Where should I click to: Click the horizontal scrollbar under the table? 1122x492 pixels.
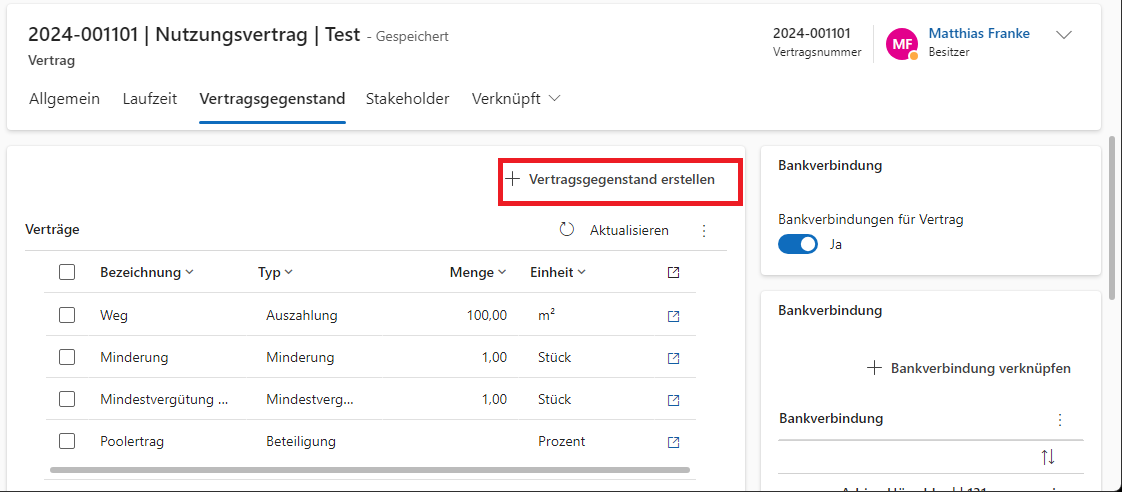(369, 469)
